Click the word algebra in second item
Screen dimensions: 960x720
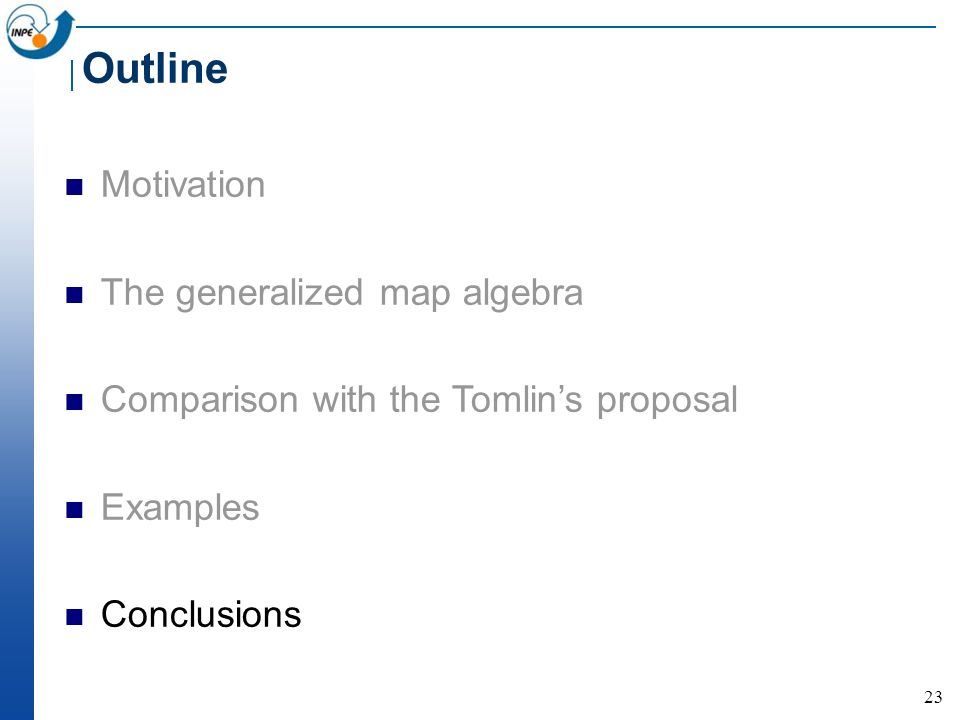(522, 294)
